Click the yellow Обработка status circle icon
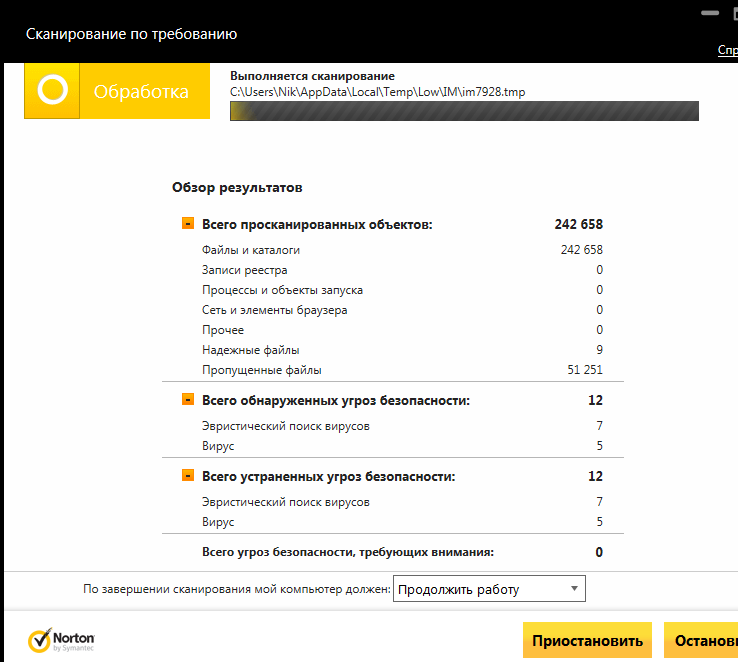 (52, 90)
